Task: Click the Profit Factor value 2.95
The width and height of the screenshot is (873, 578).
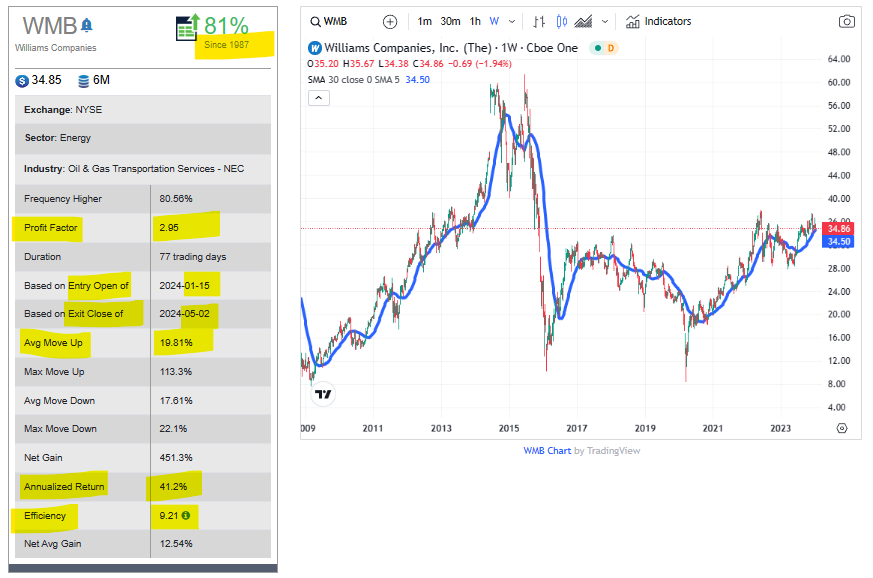Action: tap(169, 228)
